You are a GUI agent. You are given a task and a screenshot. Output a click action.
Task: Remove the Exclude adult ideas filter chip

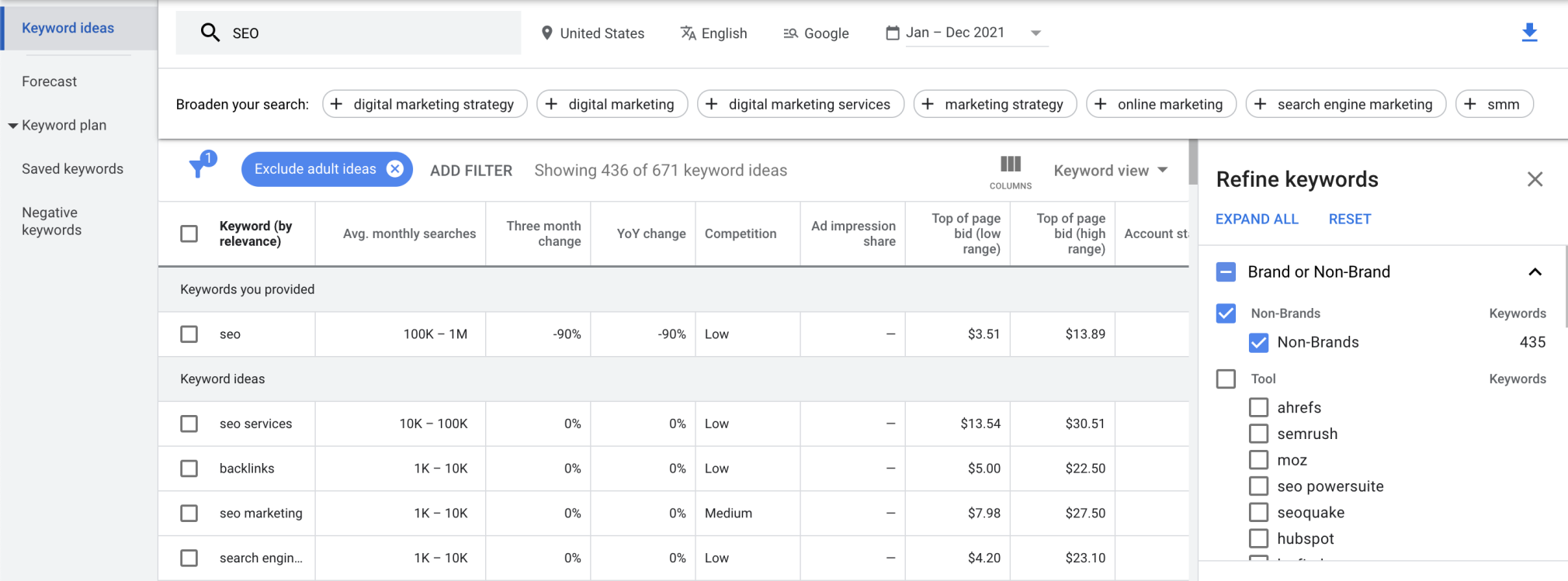[395, 169]
